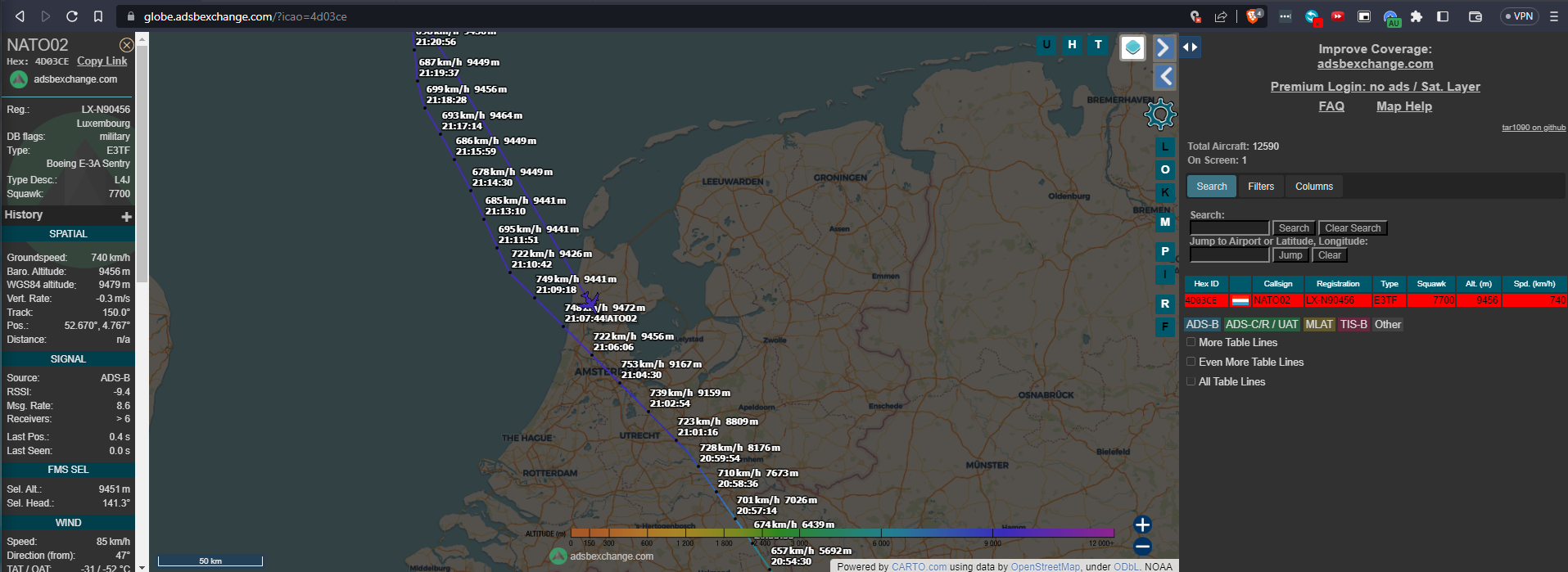Click the altitude color legend bar
Screen dimensions: 1568x572
point(842,533)
